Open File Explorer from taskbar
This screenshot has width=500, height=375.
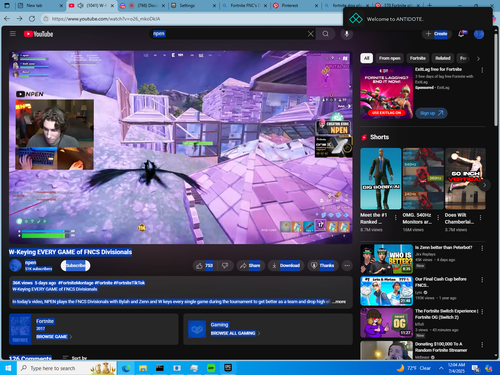(143, 368)
